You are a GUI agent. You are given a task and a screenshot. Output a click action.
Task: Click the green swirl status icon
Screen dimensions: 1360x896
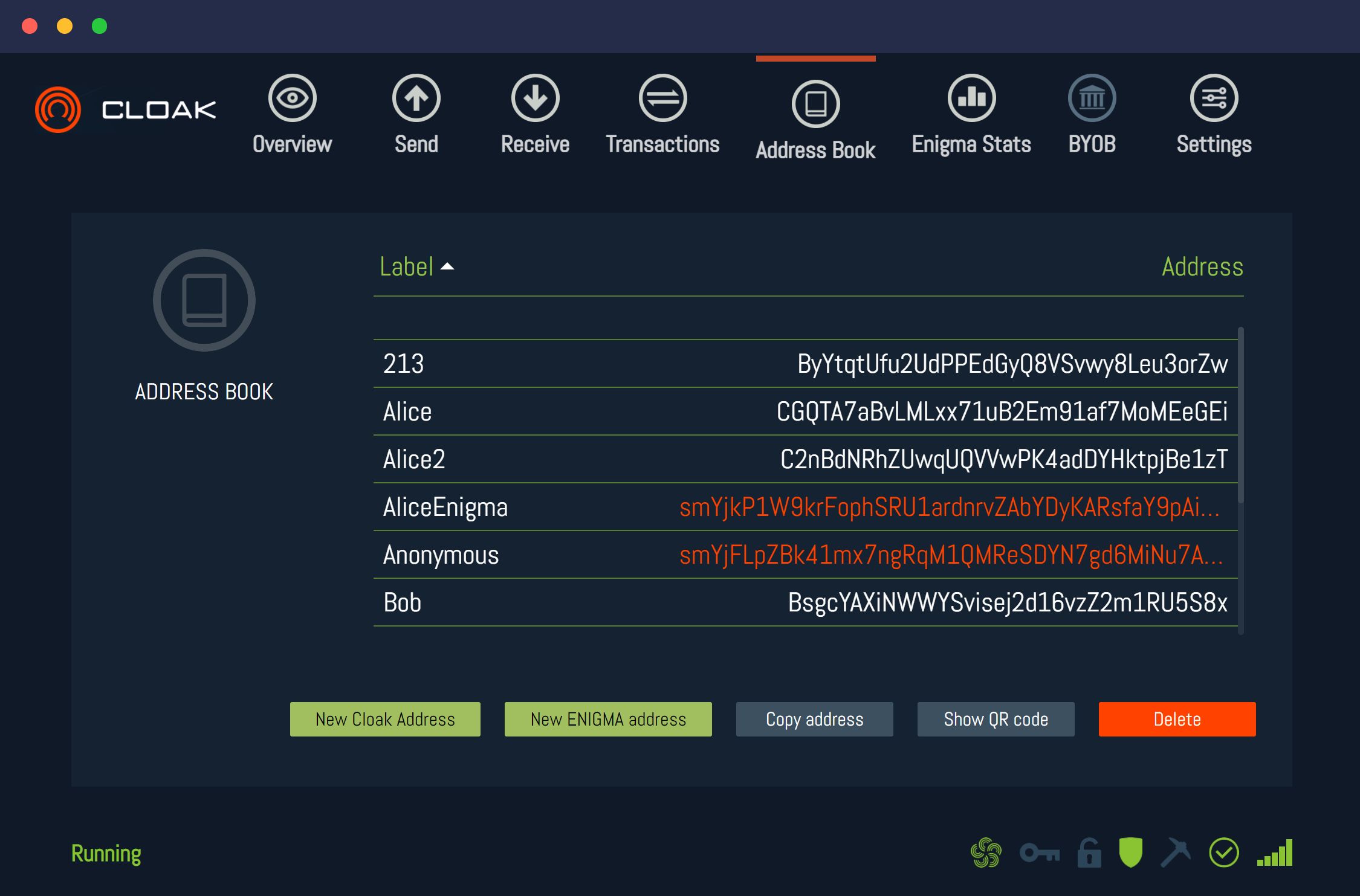tap(986, 852)
